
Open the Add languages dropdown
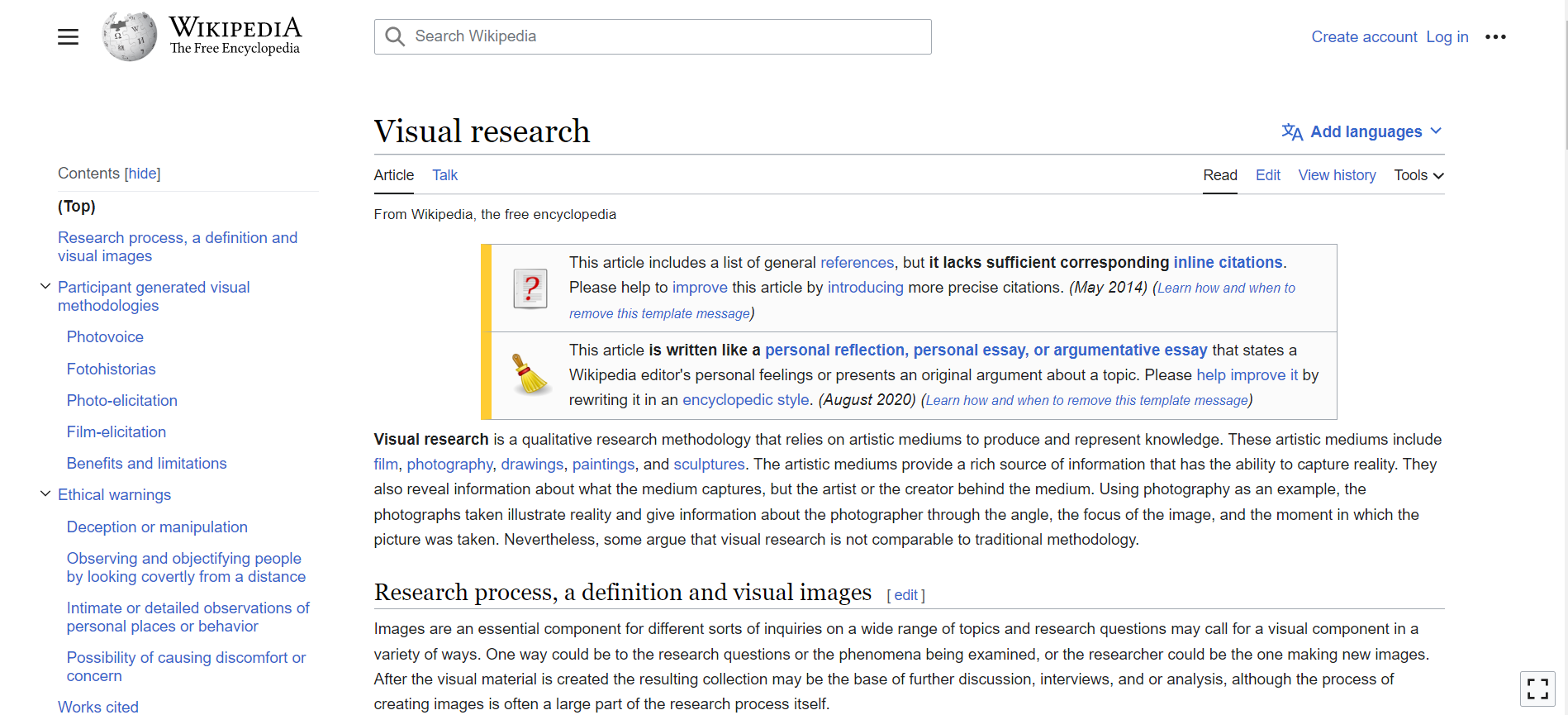coord(1361,131)
